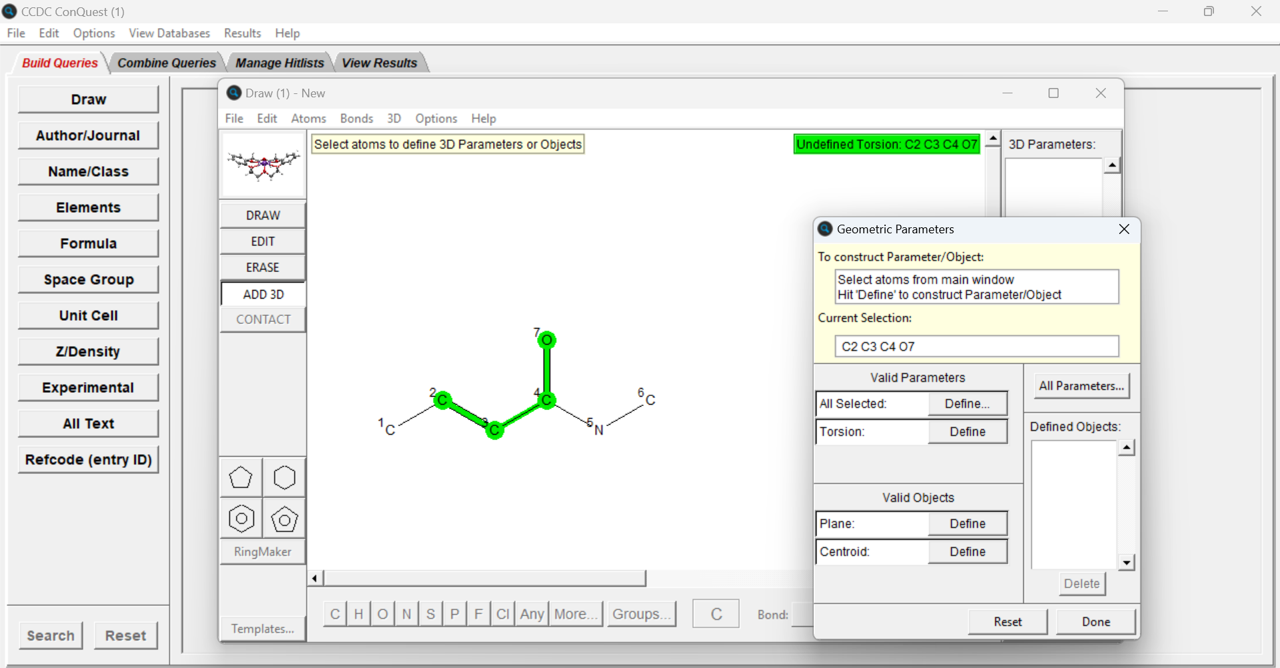Switch to the EDIT mode in Draw window
The height and width of the screenshot is (668, 1280).
262,240
